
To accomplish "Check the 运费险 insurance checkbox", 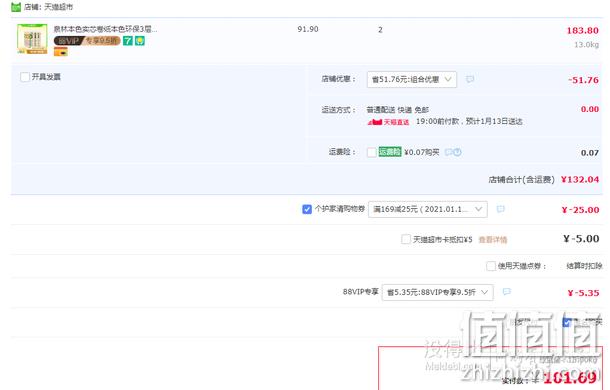I will click(x=372, y=152).
